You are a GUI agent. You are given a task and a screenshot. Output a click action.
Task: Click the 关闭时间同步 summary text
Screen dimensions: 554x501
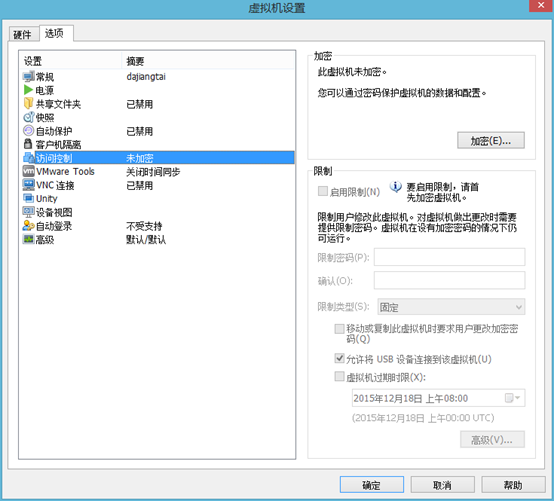tap(153, 172)
